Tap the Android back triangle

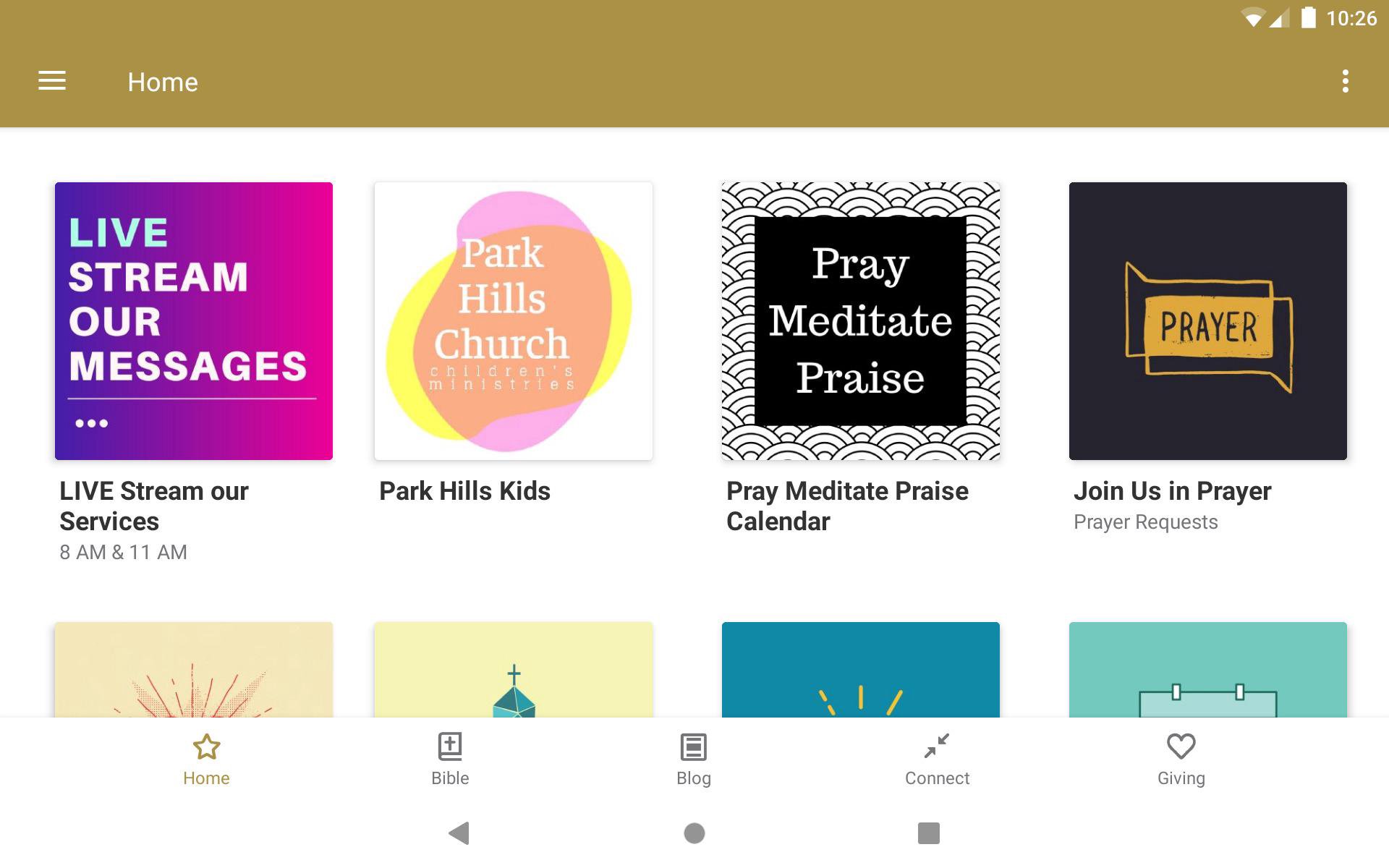pos(459,833)
